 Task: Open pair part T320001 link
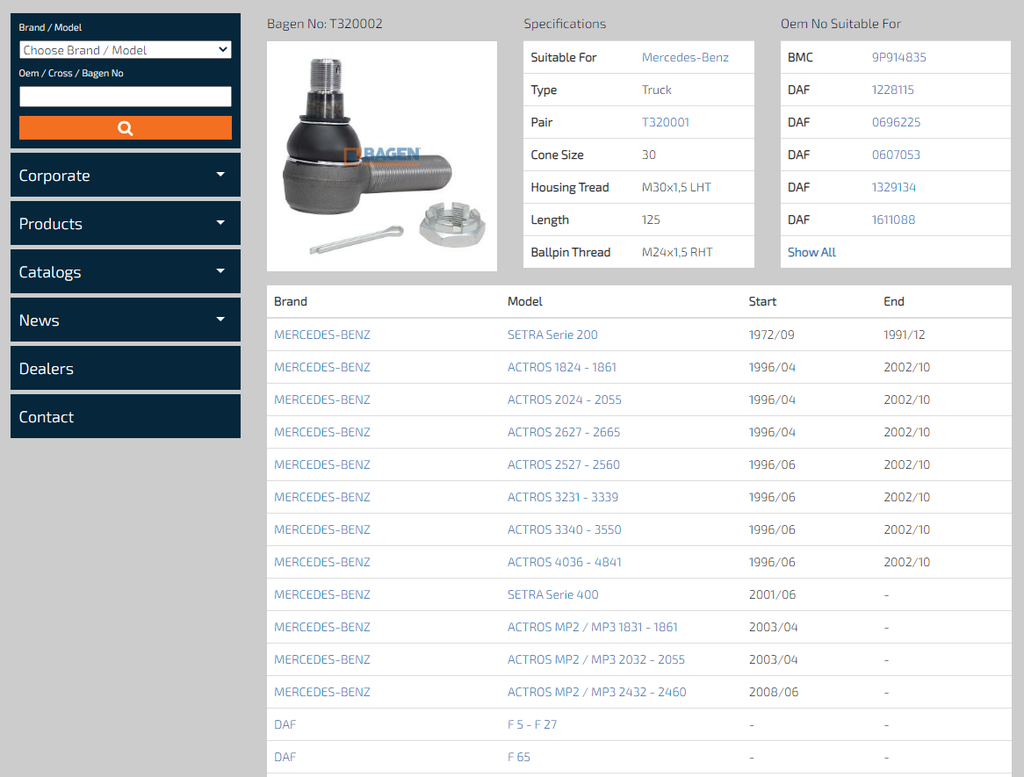pos(665,122)
